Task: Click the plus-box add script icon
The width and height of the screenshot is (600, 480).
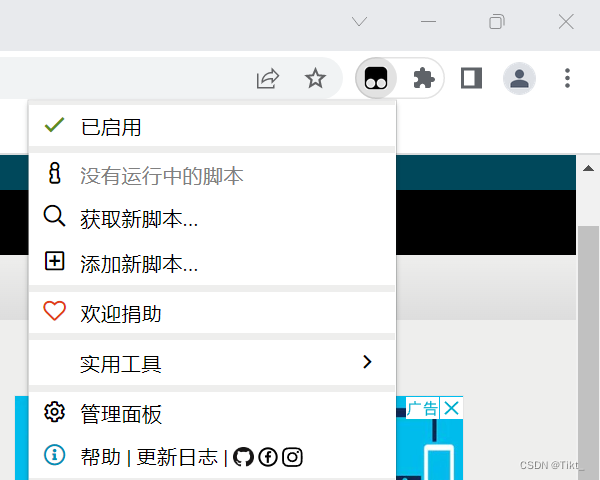Action: 54,261
